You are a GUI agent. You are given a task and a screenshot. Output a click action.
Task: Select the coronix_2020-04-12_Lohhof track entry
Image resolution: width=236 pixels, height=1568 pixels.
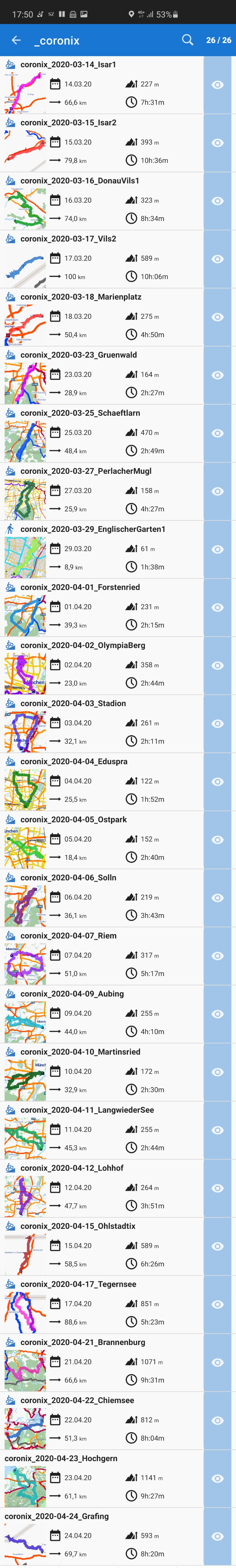point(102,1188)
